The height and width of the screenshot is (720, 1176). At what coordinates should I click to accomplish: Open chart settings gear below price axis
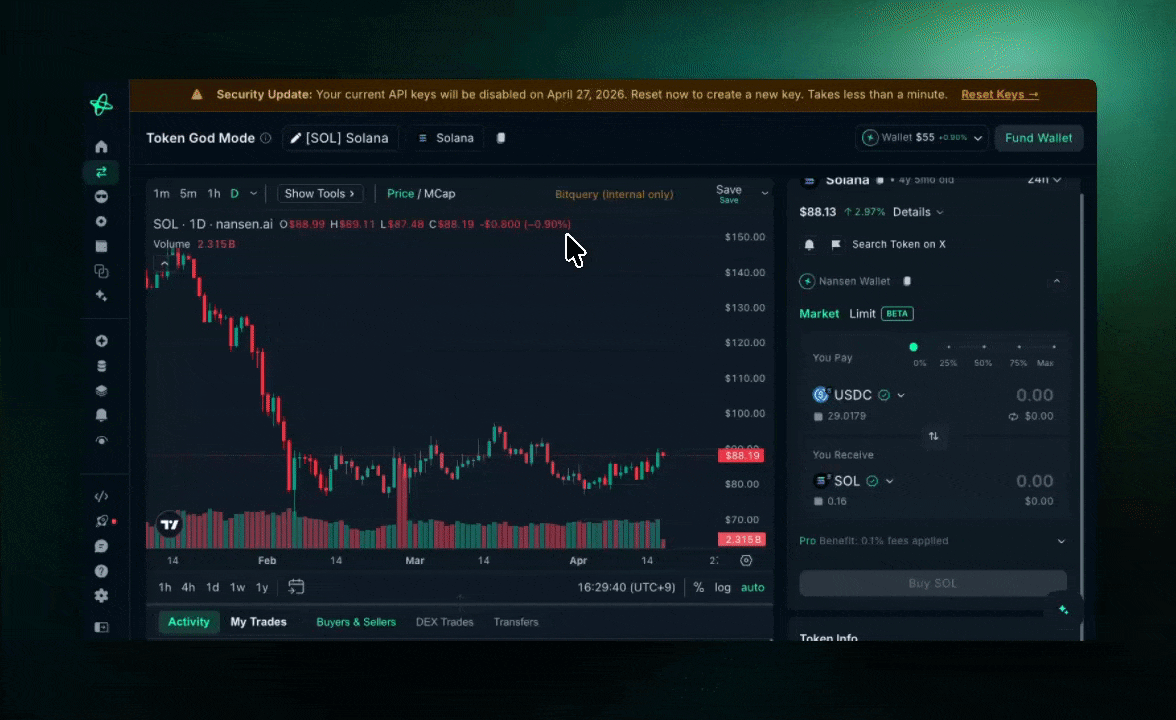(x=746, y=560)
